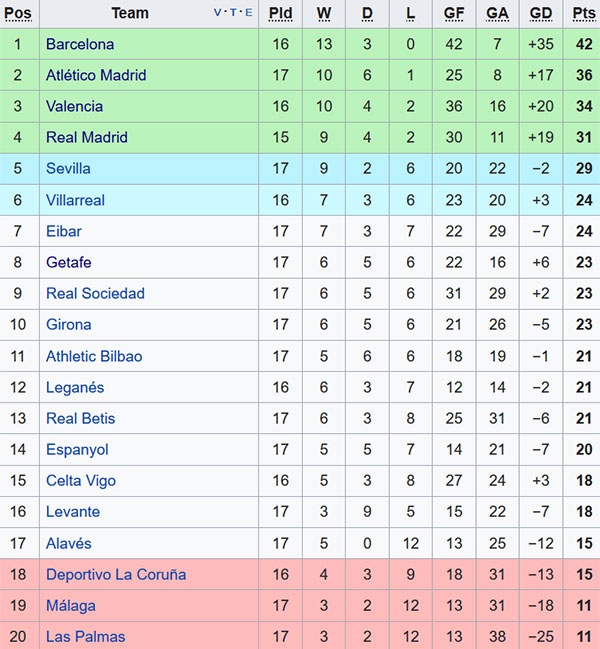Click the Getafe link
This screenshot has height=649, width=600.
(69, 262)
